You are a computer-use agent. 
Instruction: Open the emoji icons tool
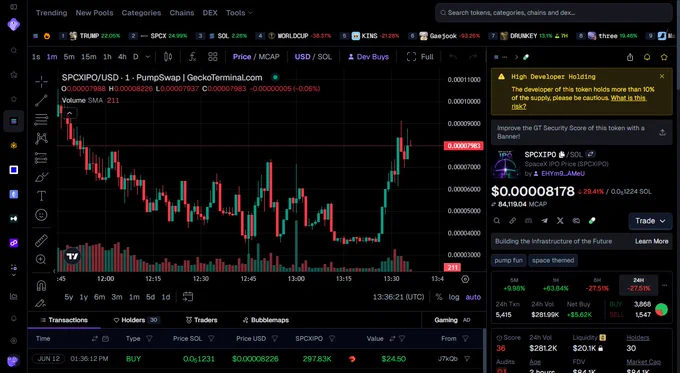[42, 215]
